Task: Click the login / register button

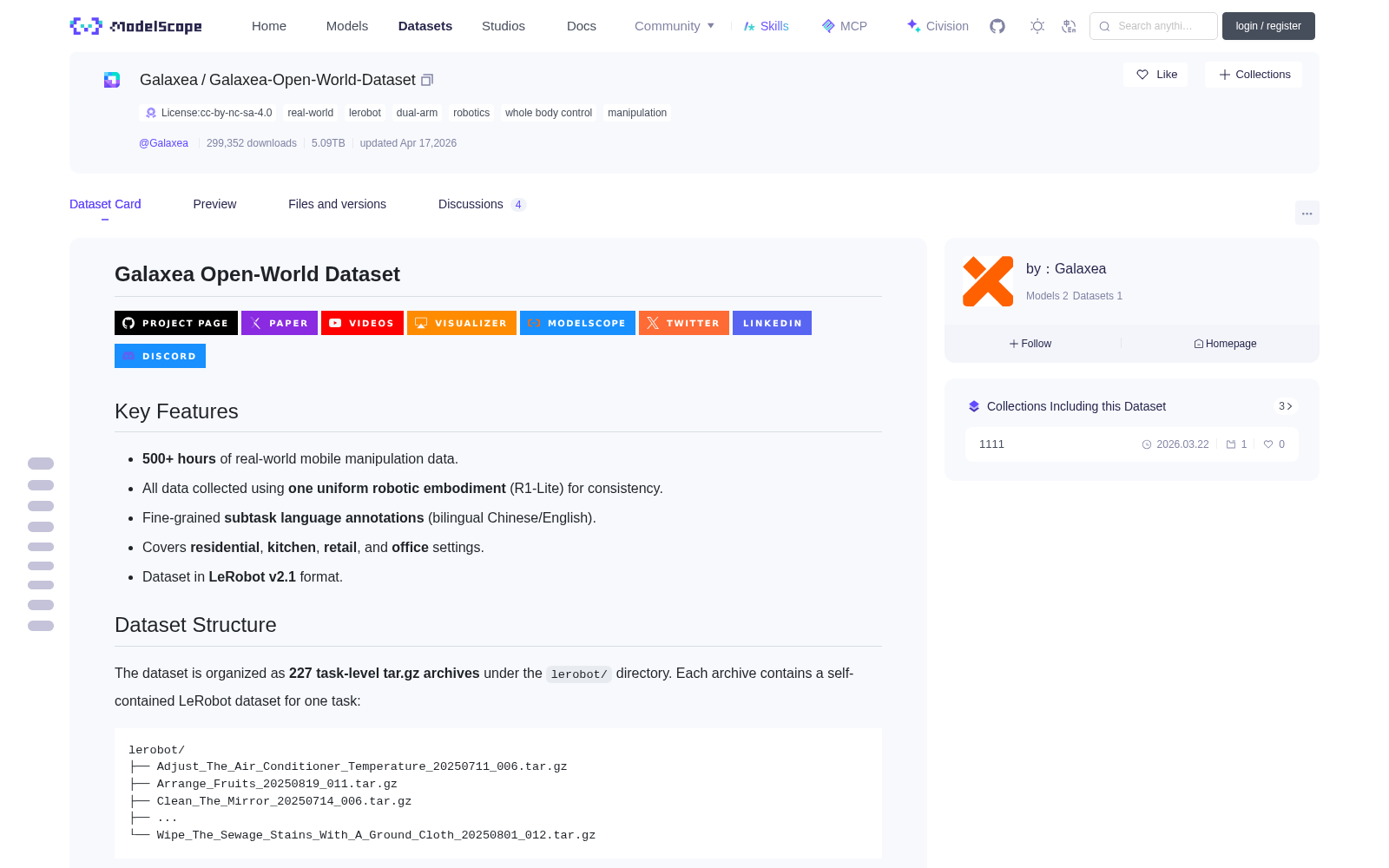Action: [x=1268, y=26]
